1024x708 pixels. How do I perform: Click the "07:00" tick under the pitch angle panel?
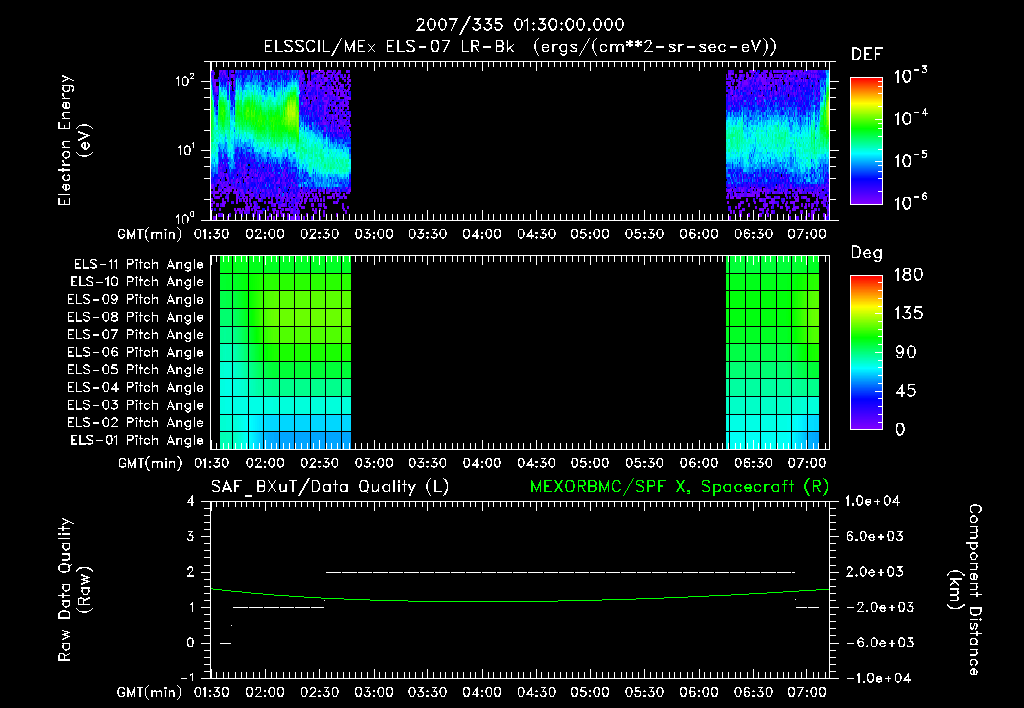click(807, 464)
